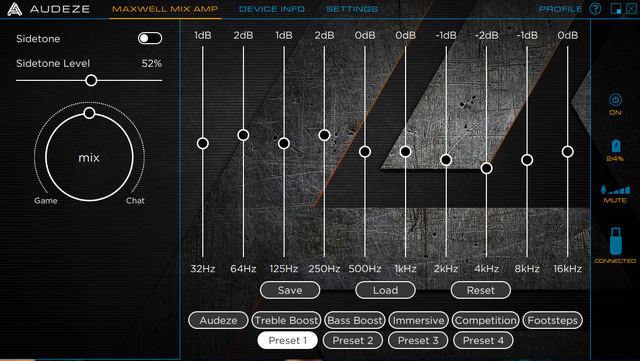The image size is (640, 361).
Task: Choose Preset 2 slot
Action: [x=353, y=340]
